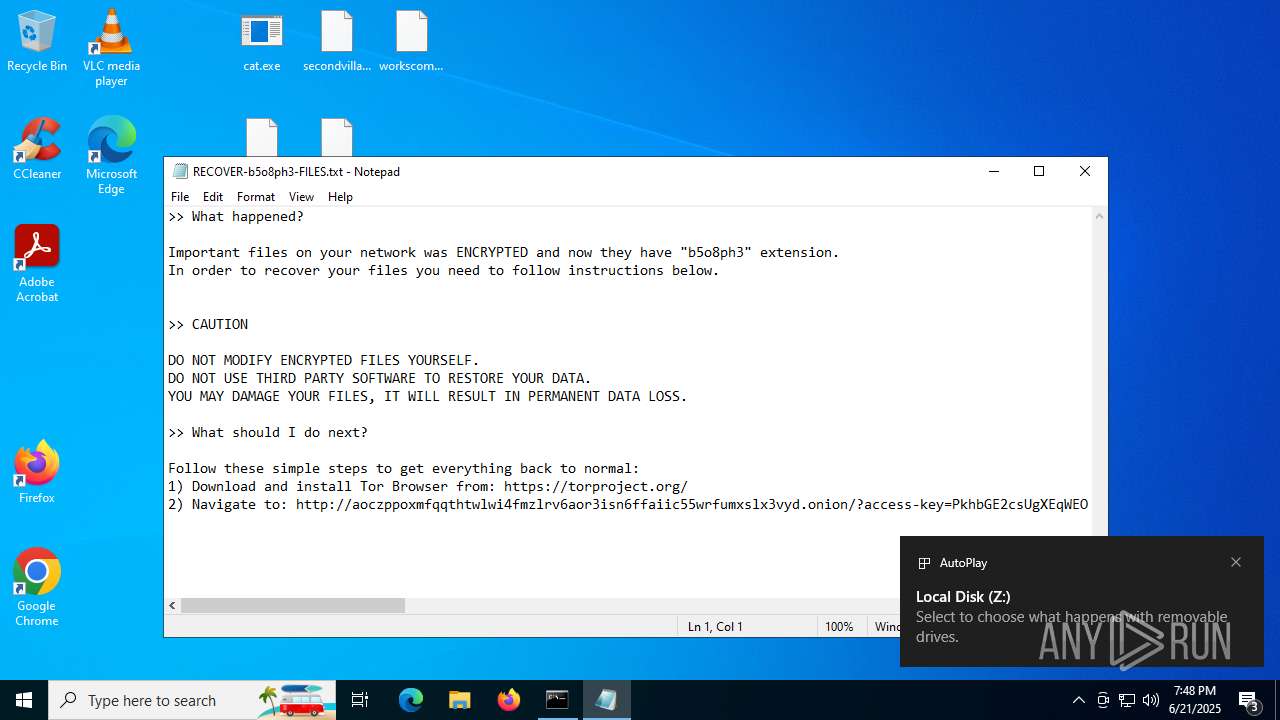Image resolution: width=1280 pixels, height=720 pixels.
Task: Click the Windows Start button
Action: coord(24,700)
